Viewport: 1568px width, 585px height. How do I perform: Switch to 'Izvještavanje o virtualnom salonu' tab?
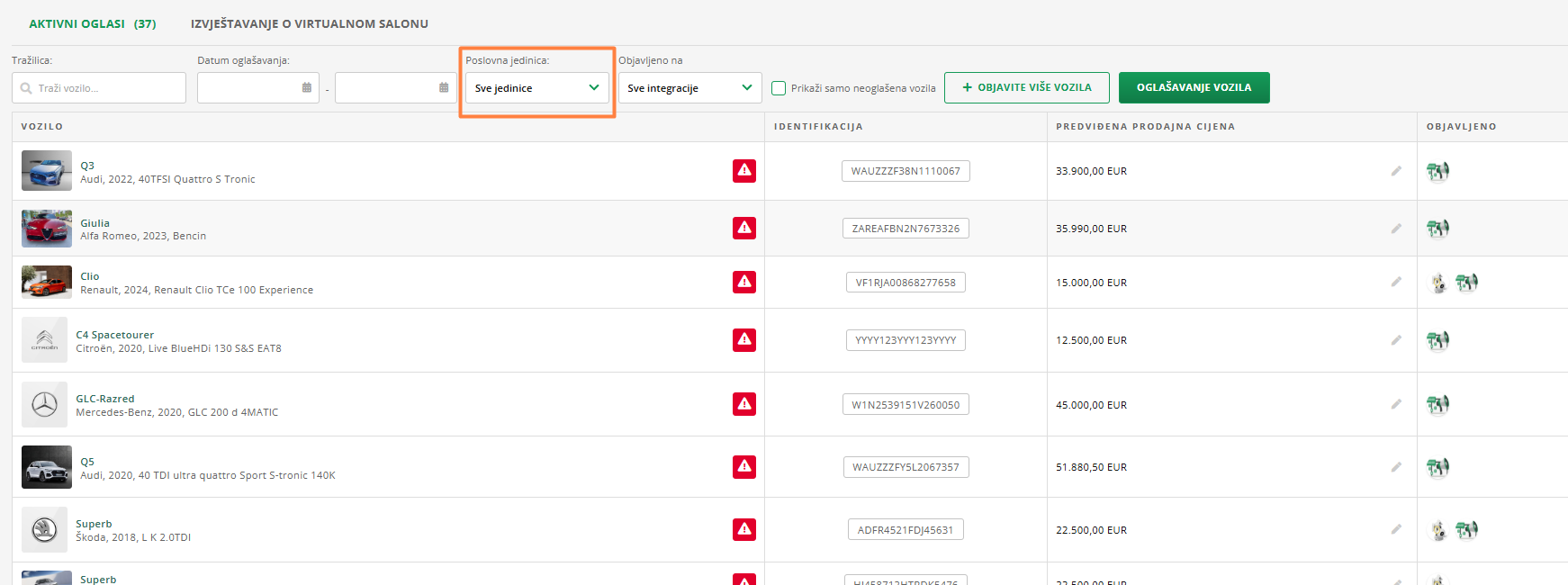tap(310, 24)
